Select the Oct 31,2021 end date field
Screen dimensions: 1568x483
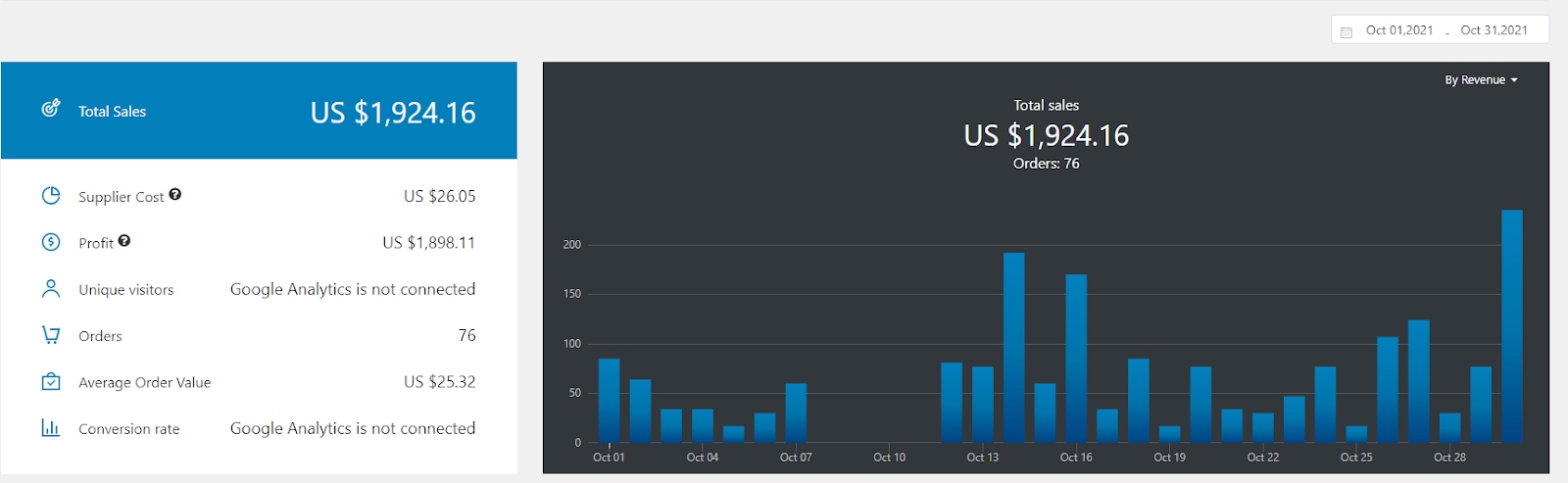(1494, 30)
